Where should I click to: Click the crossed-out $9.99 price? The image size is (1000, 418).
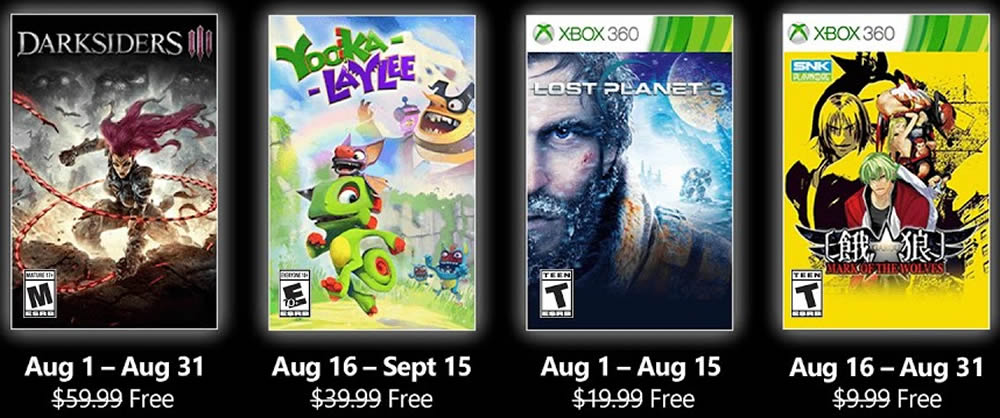tap(862, 399)
